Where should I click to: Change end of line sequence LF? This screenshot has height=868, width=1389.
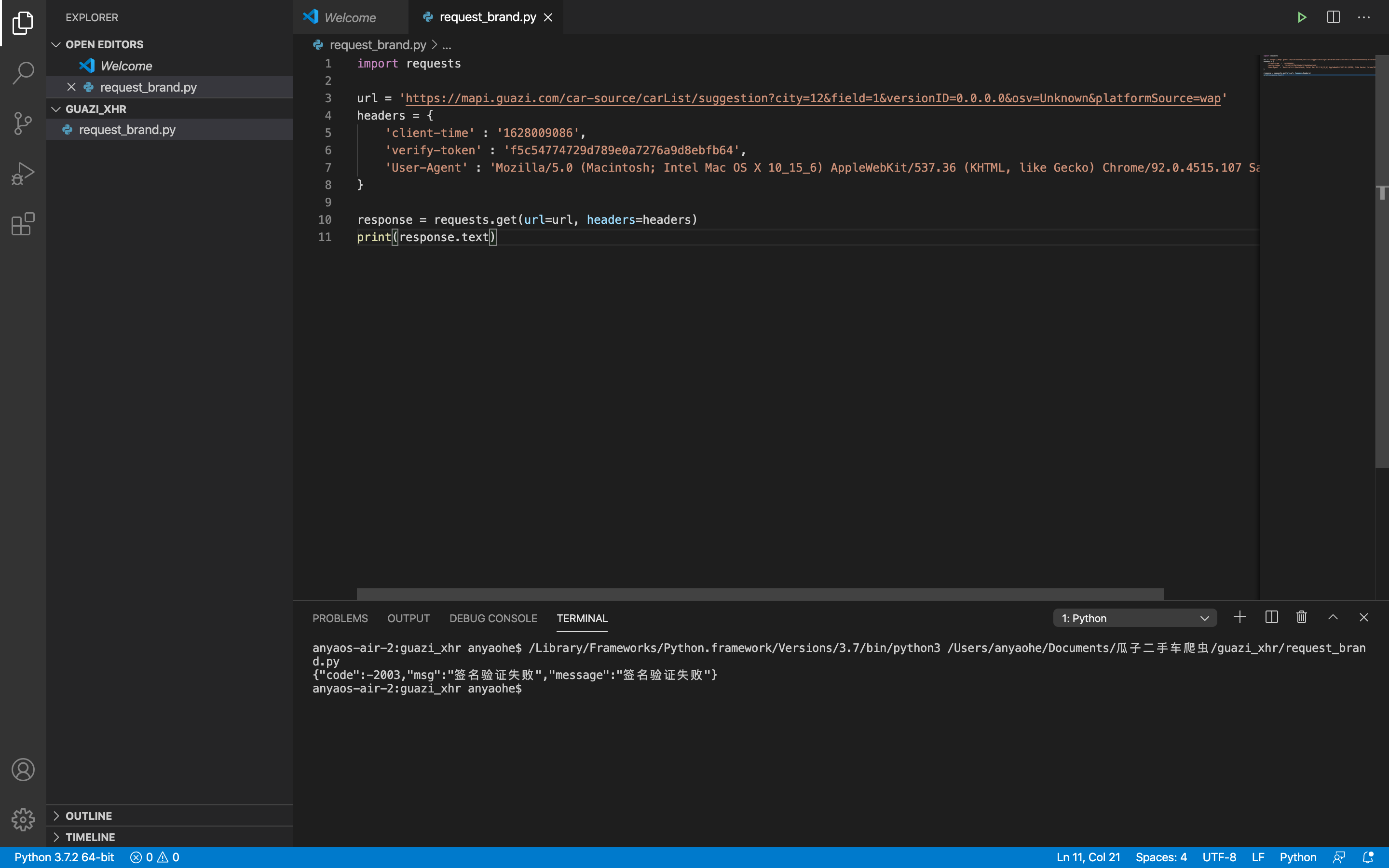point(1258,857)
